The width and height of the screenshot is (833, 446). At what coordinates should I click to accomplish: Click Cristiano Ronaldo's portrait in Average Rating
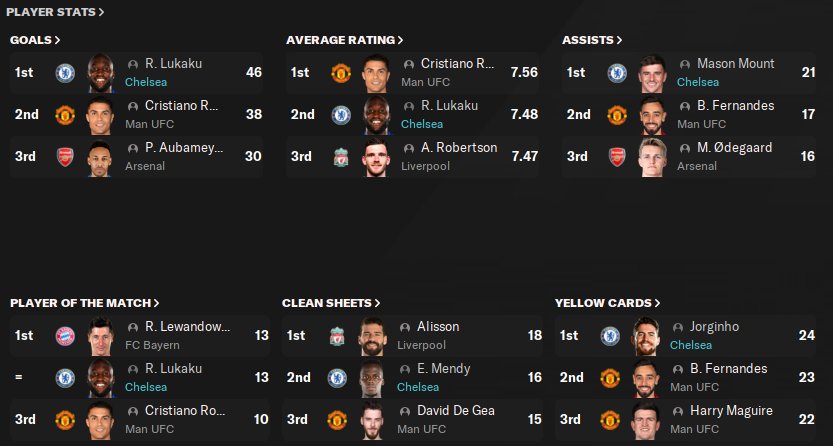[x=375, y=72]
